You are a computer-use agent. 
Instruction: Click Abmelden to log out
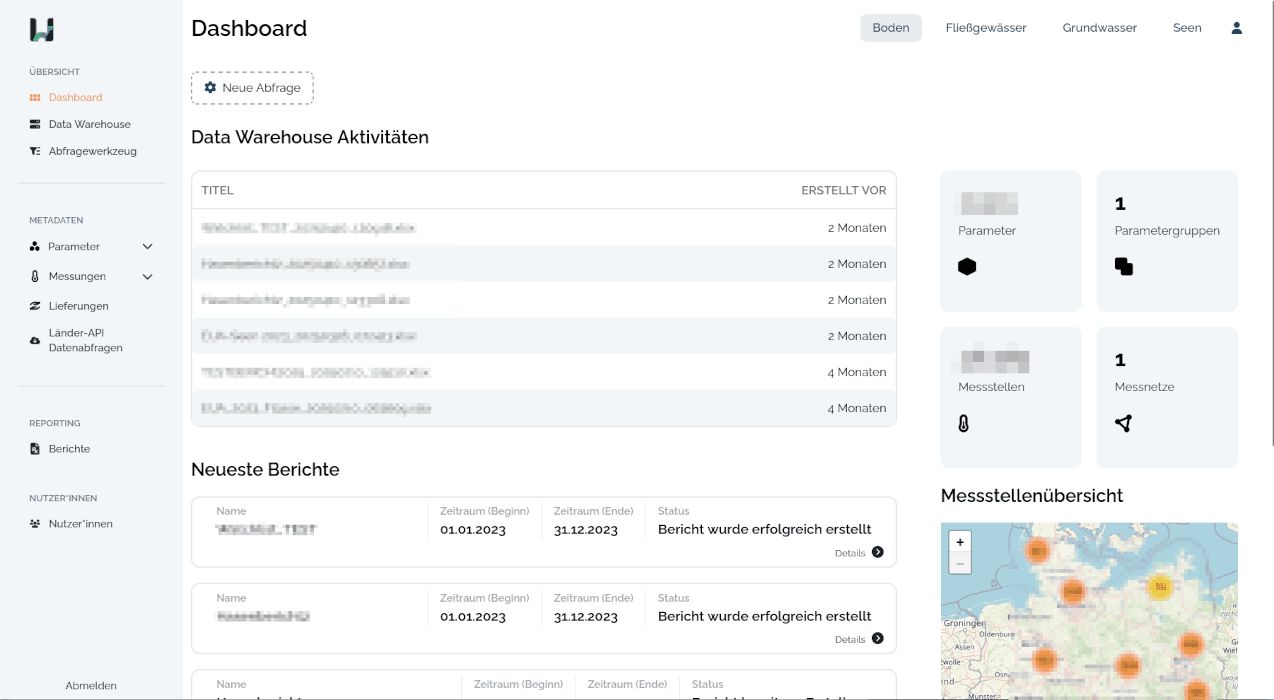[91, 686]
